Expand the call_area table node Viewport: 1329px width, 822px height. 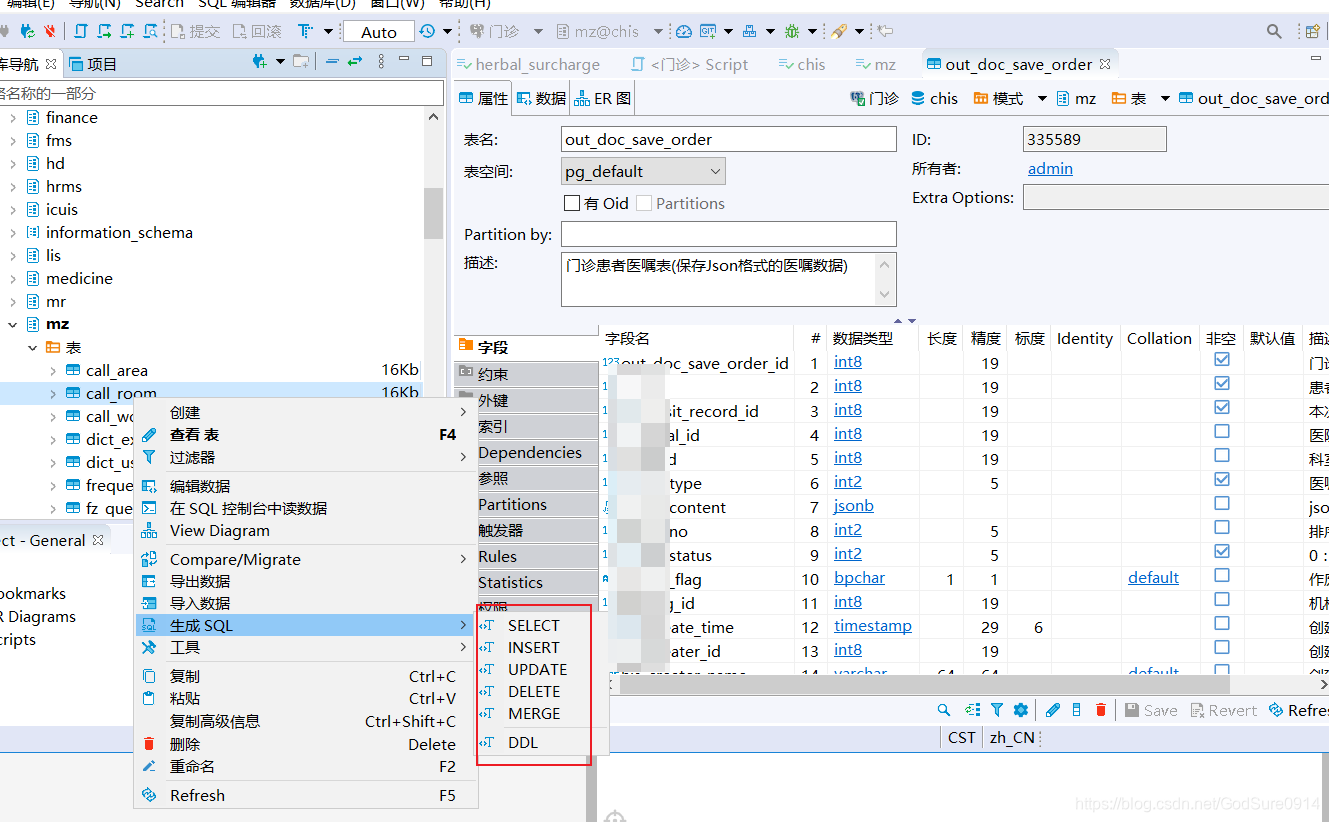(53, 370)
